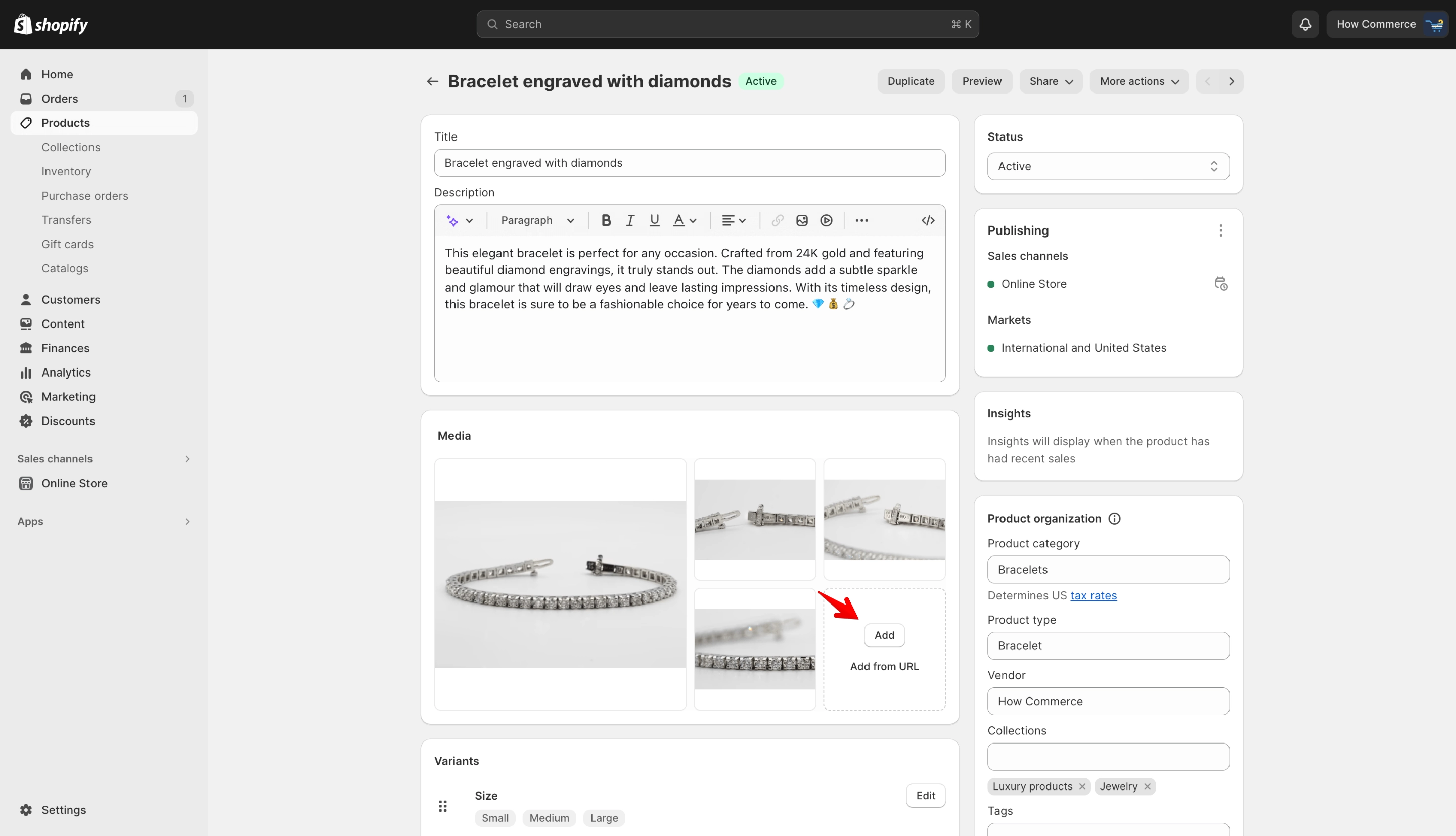
Task: Open Collections under Products
Action: coord(71,147)
